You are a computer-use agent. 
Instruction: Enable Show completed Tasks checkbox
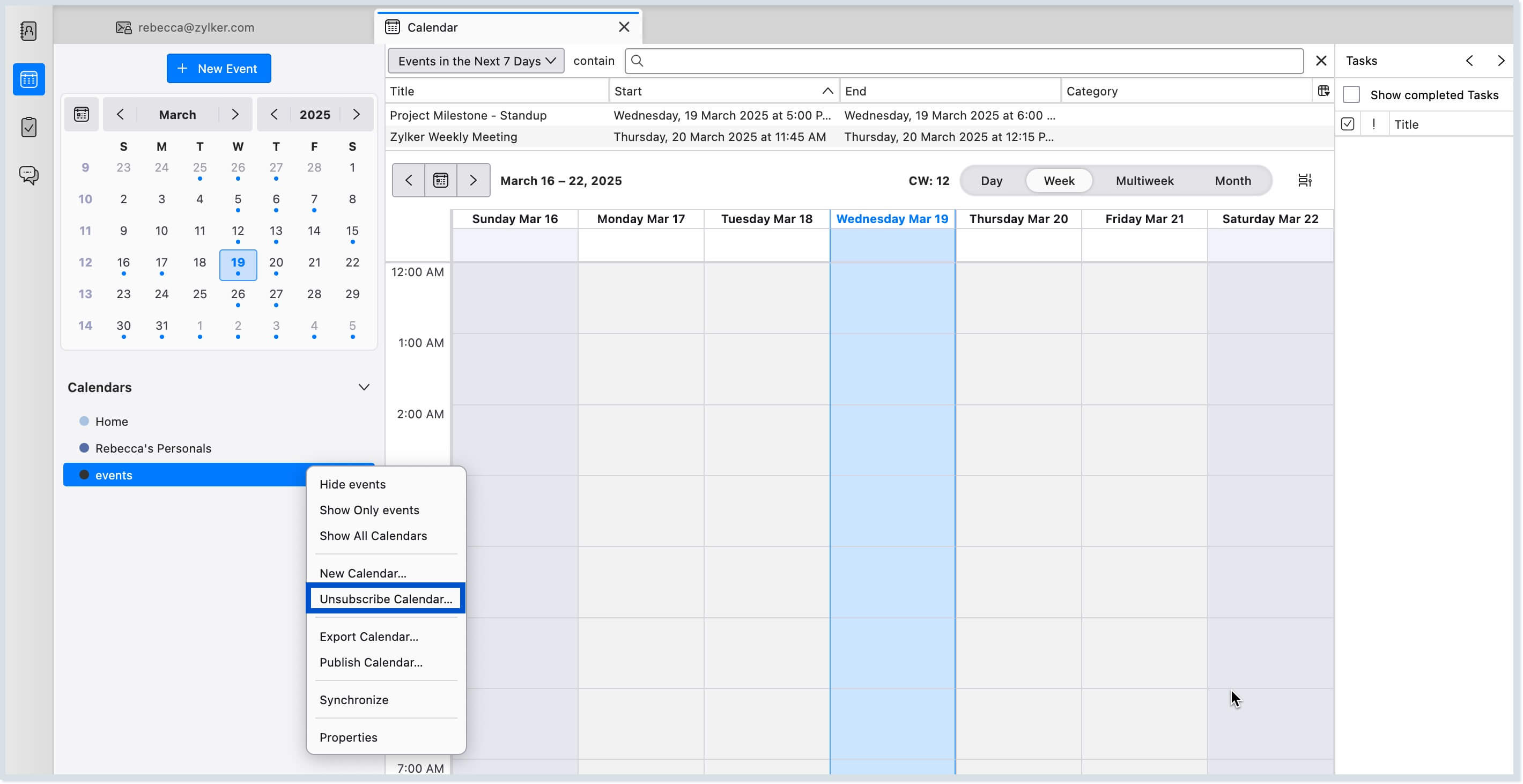1351,94
